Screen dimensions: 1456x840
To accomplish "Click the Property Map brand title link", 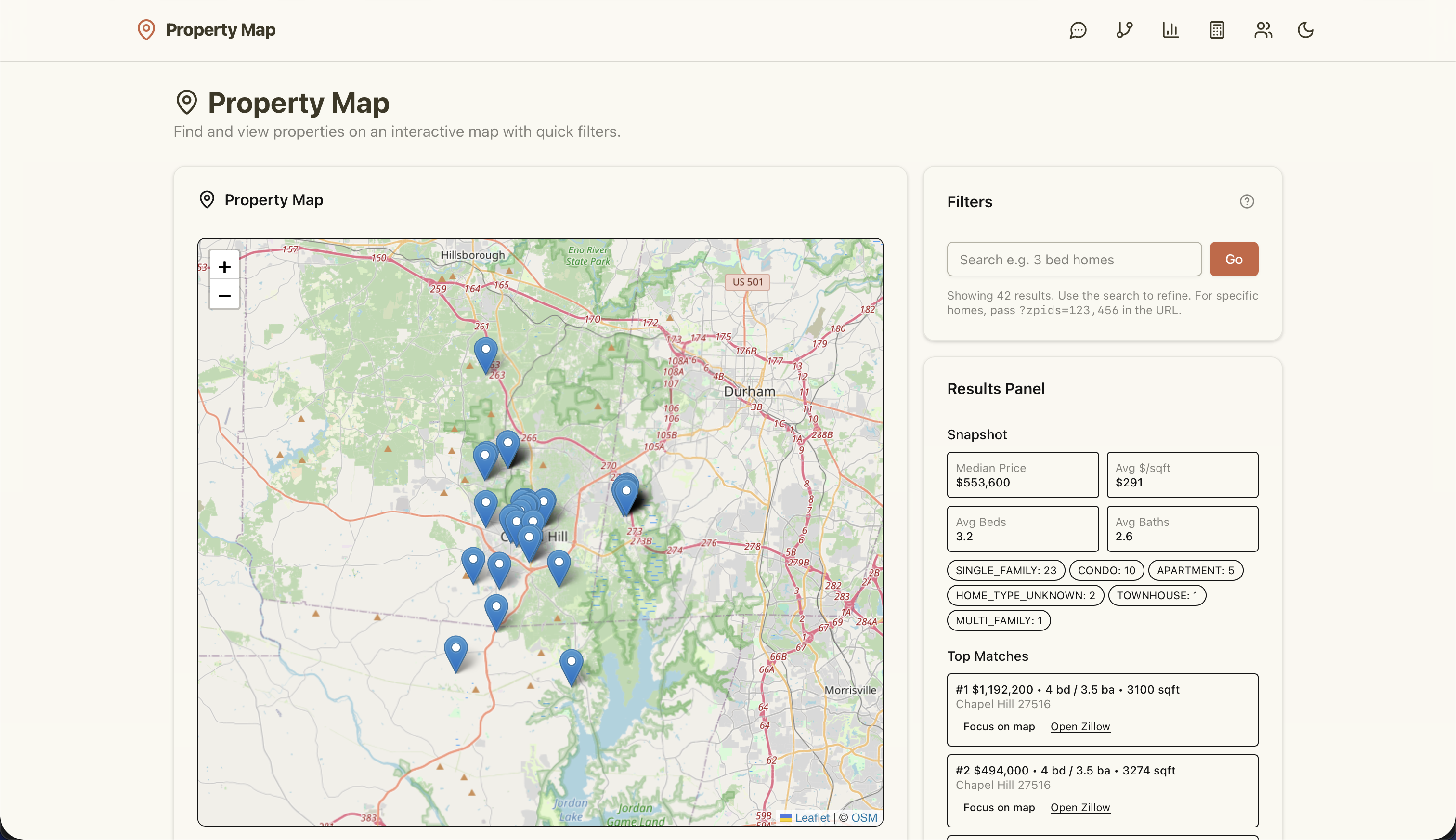I will coord(220,30).
